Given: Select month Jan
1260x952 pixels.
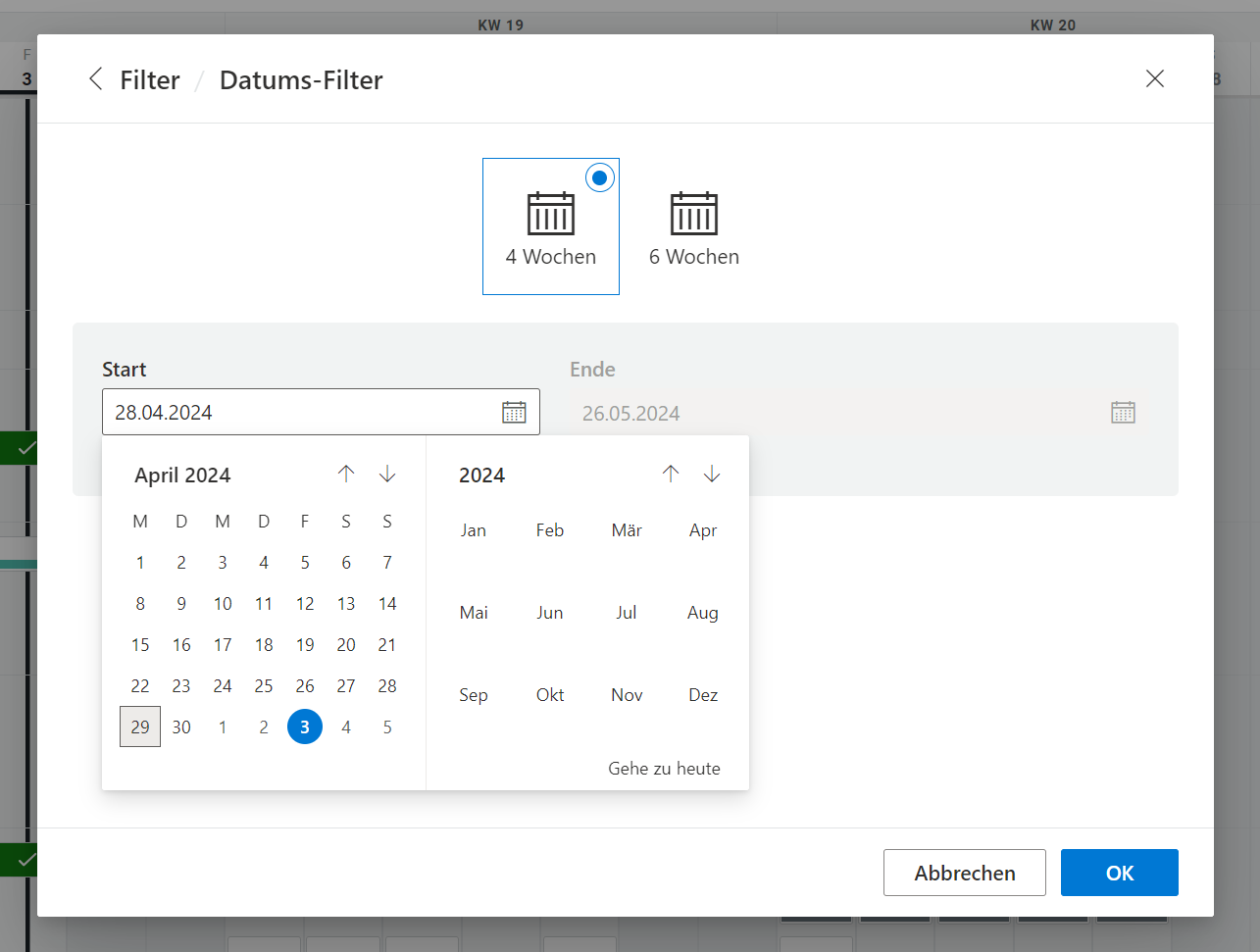Looking at the screenshot, I should (474, 530).
